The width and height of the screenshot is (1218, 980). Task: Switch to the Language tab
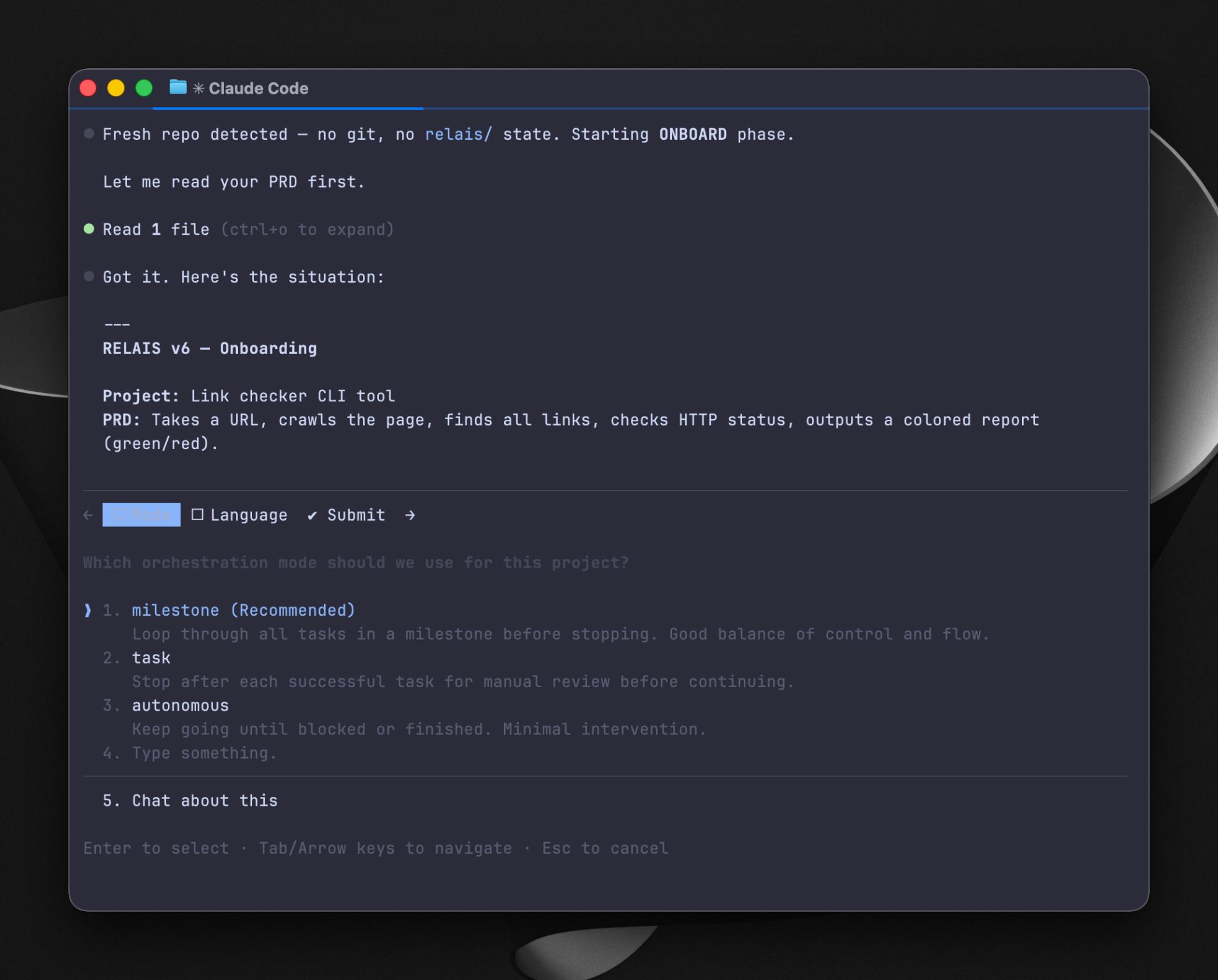pos(239,515)
